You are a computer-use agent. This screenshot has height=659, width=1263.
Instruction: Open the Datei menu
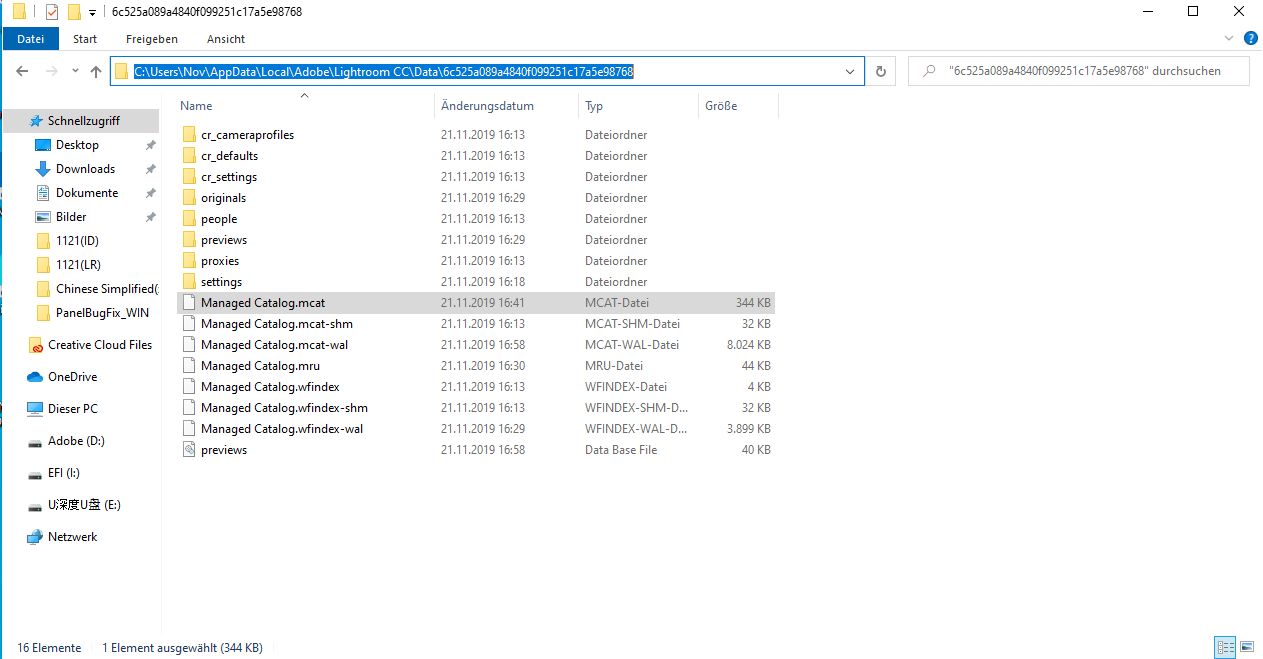tap(30, 39)
